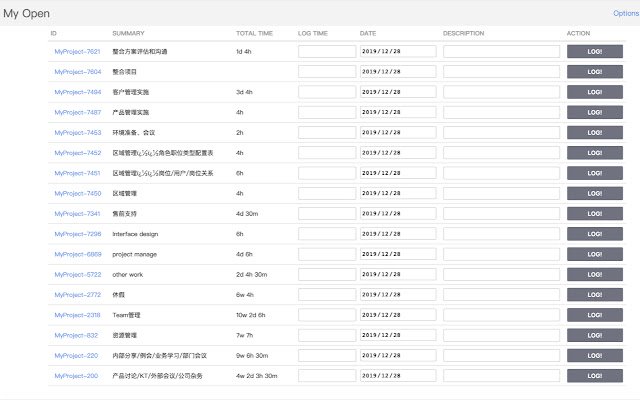This screenshot has height=400, width=640.
Task: Open issue MyProject-832
Action: tap(76, 336)
